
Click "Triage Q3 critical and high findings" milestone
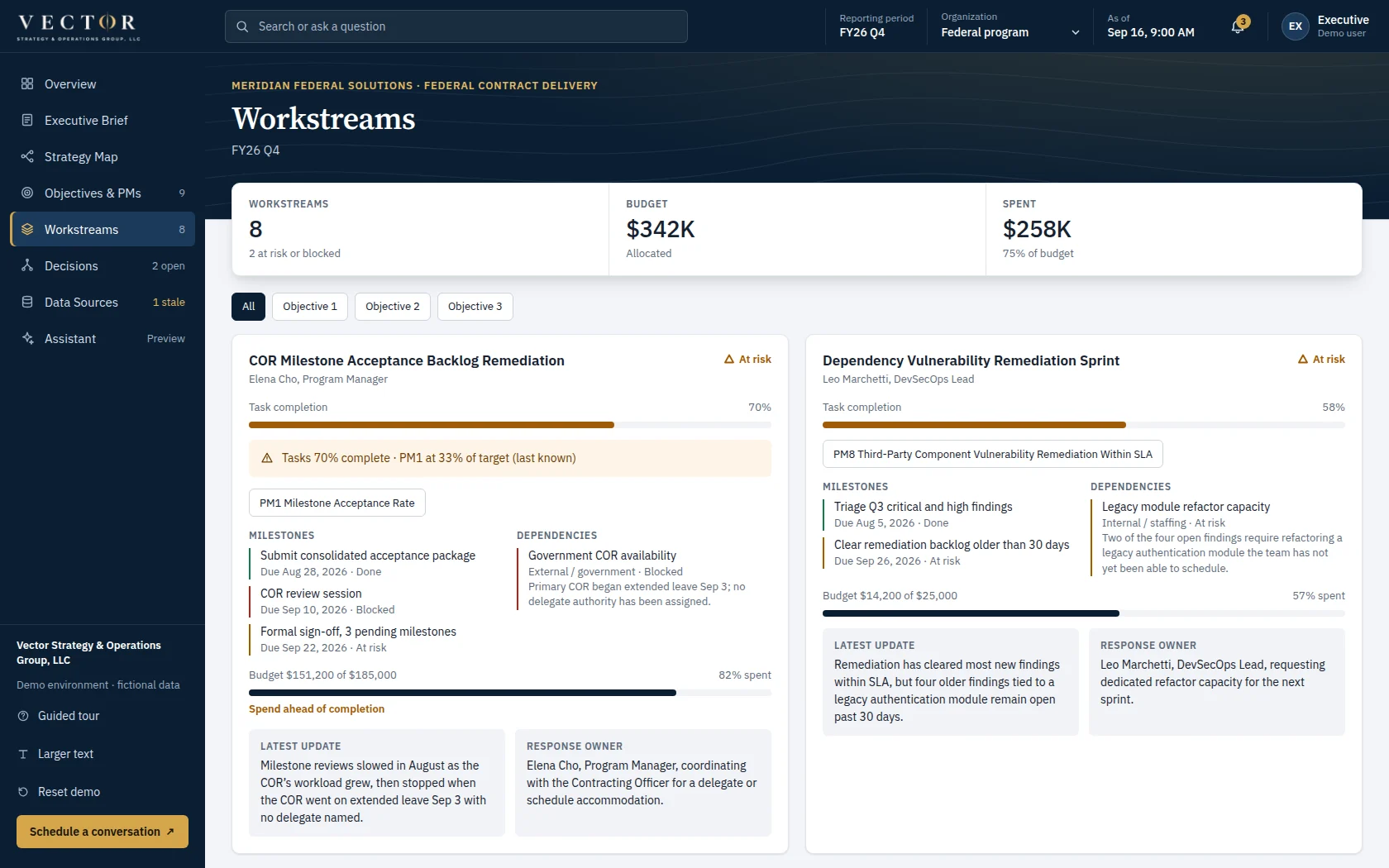[923, 507]
